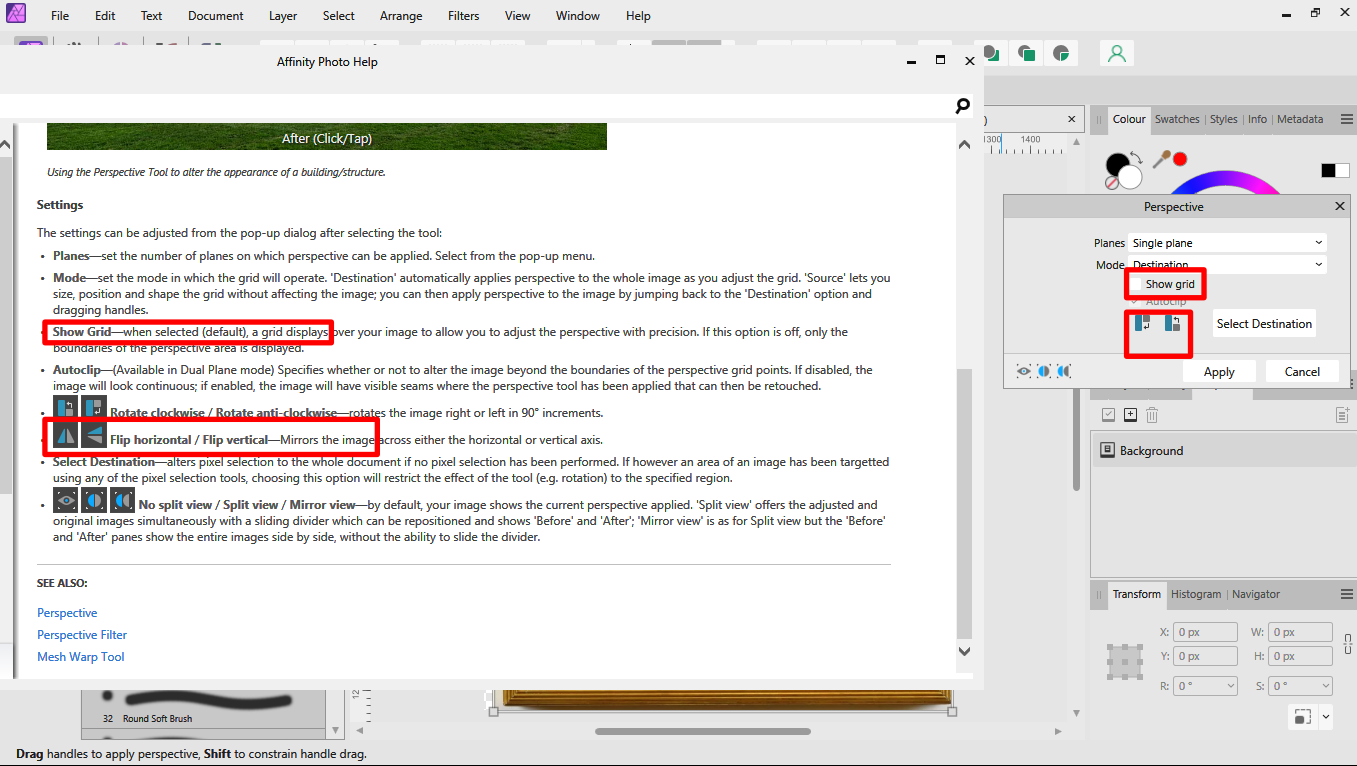1357x766 pixels.
Task: Choose the Mirror view icon
Action: pos(1064,371)
